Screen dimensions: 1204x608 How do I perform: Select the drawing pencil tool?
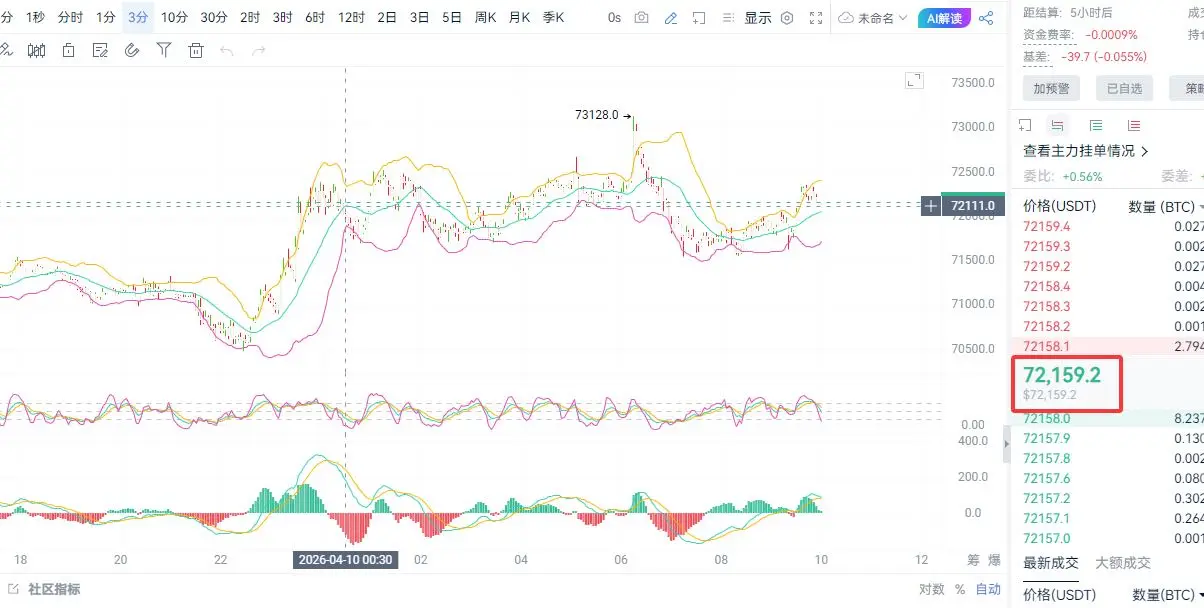[670, 18]
